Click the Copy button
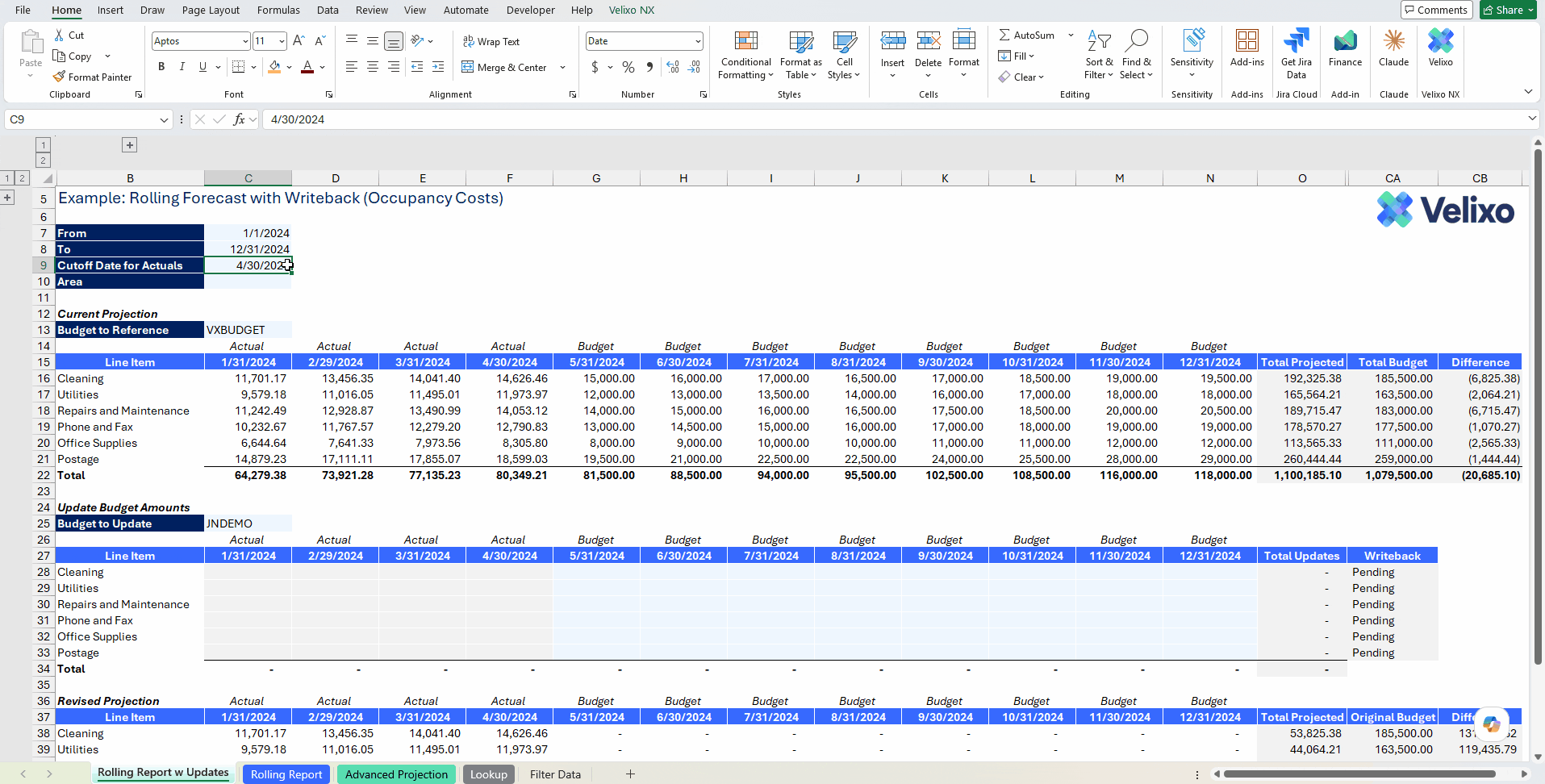The image size is (1545, 784). tap(73, 56)
